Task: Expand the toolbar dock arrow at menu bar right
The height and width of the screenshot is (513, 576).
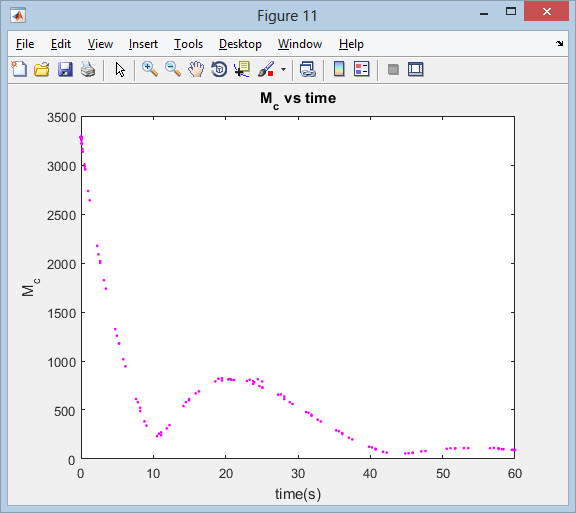Action: 559,43
